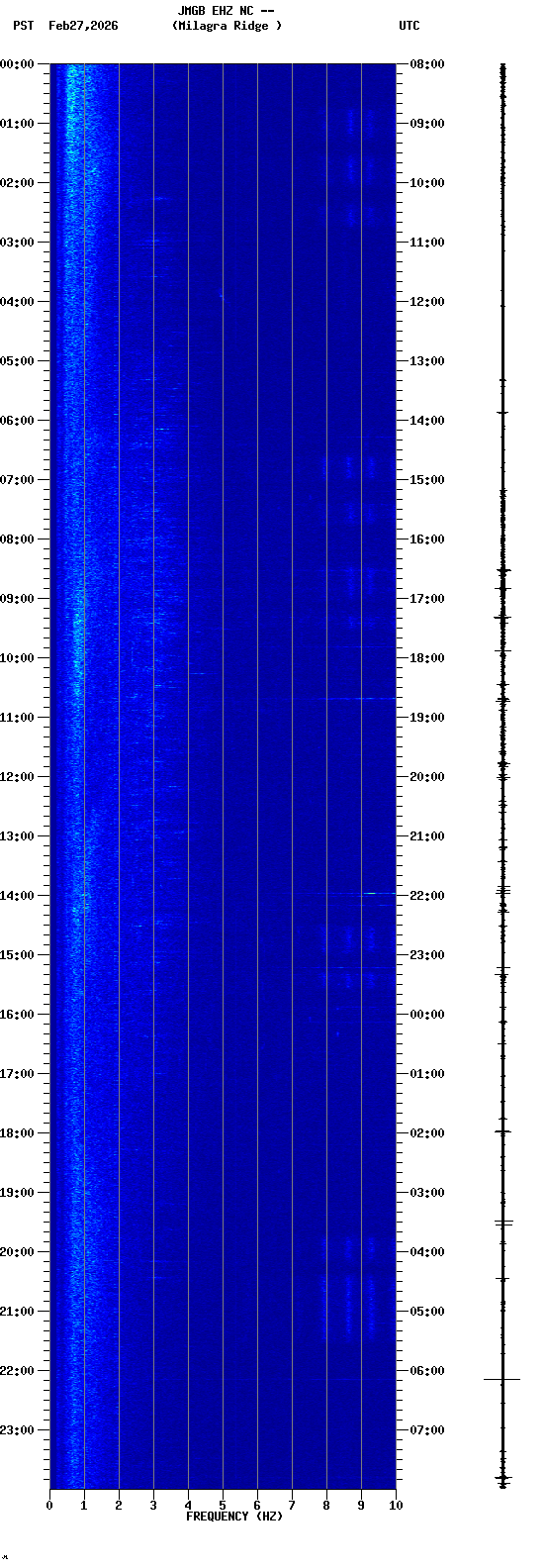Screen dimensions: 546x1568
Task: Click the 10:00 PST time label
Action: [x=17, y=658]
